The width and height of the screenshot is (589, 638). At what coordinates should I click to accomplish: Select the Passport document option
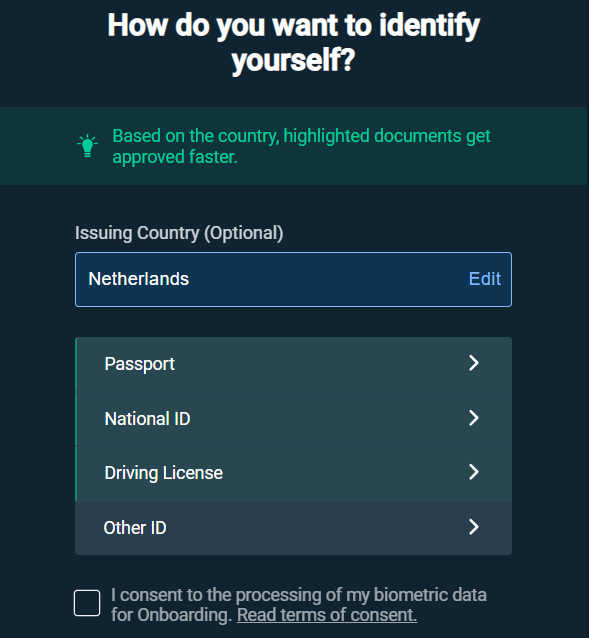pos(293,364)
